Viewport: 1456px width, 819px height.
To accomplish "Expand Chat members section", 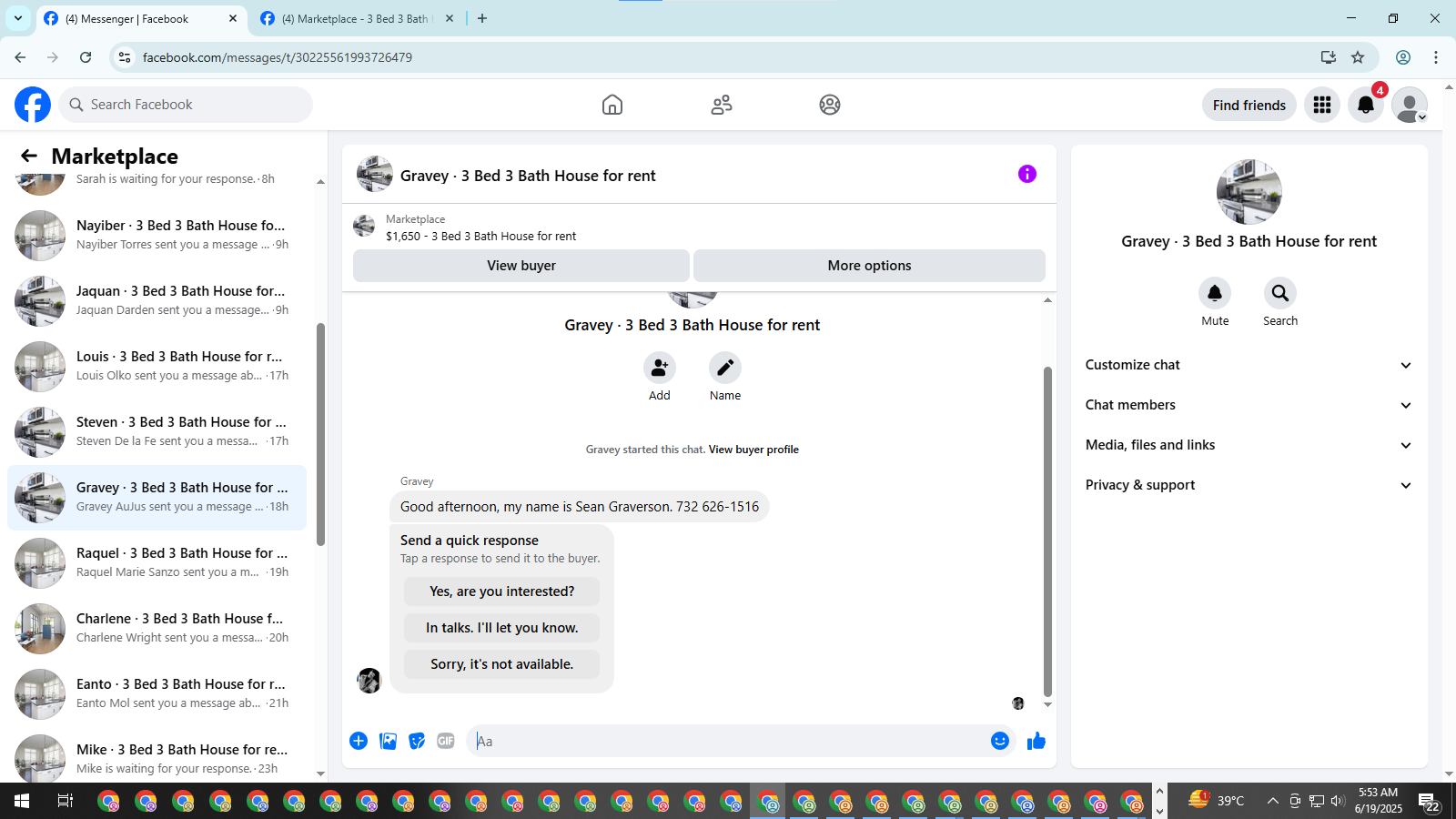I will click(x=1249, y=405).
